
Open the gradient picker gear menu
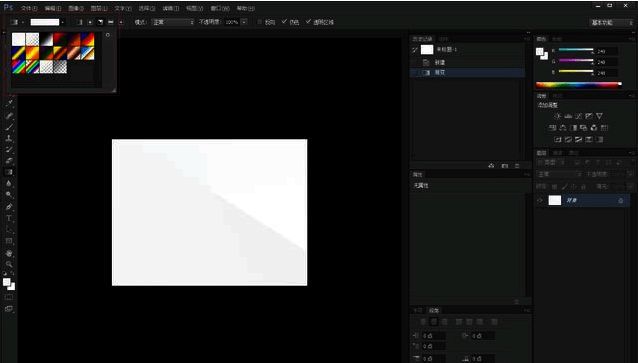pos(107,35)
